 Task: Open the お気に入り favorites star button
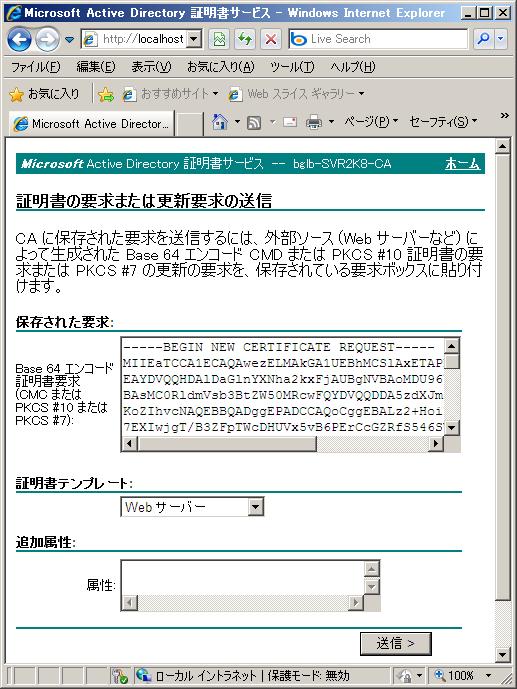tap(44, 94)
